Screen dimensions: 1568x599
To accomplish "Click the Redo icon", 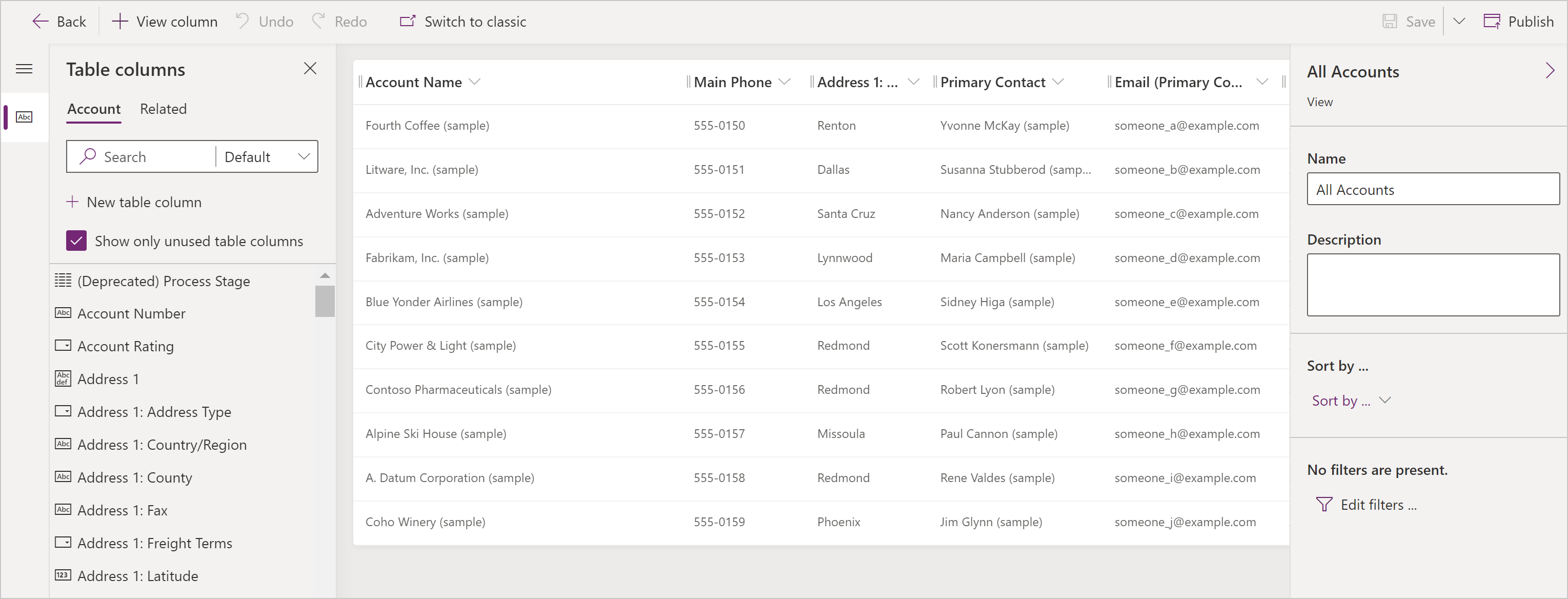I will pos(320,21).
